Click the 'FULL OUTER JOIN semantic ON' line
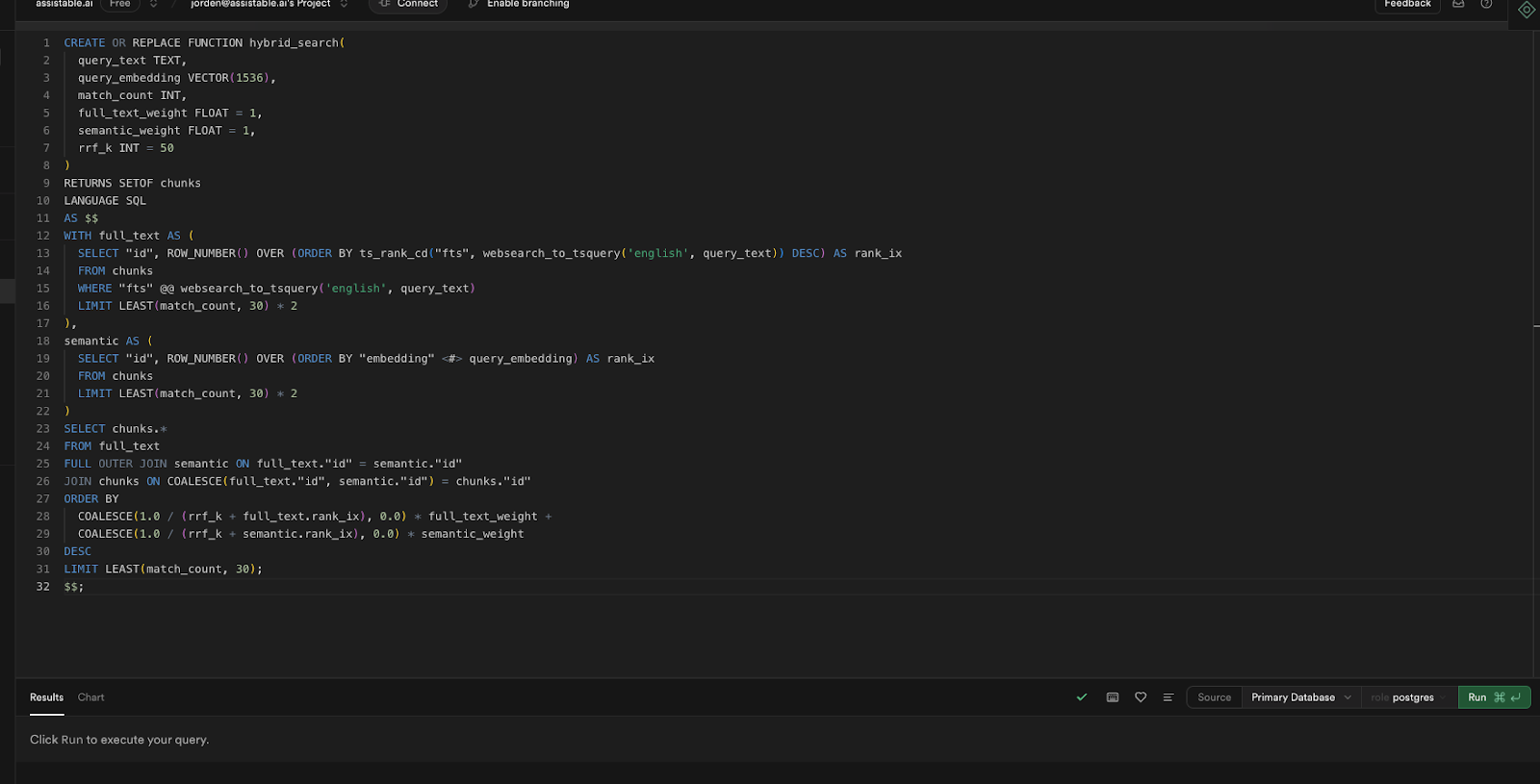The image size is (1540, 784). (x=263, y=464)
